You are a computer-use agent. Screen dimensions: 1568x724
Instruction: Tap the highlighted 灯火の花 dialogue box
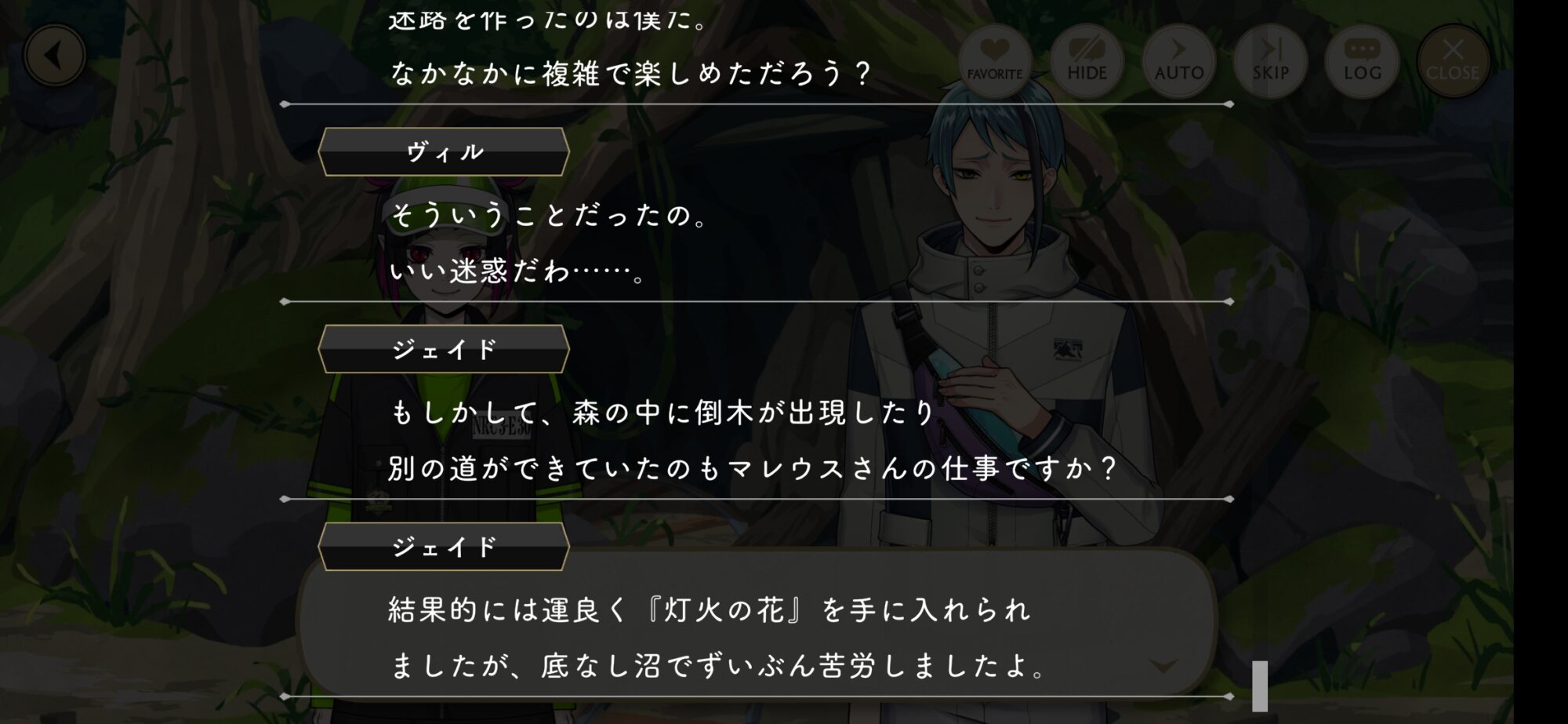757,621
